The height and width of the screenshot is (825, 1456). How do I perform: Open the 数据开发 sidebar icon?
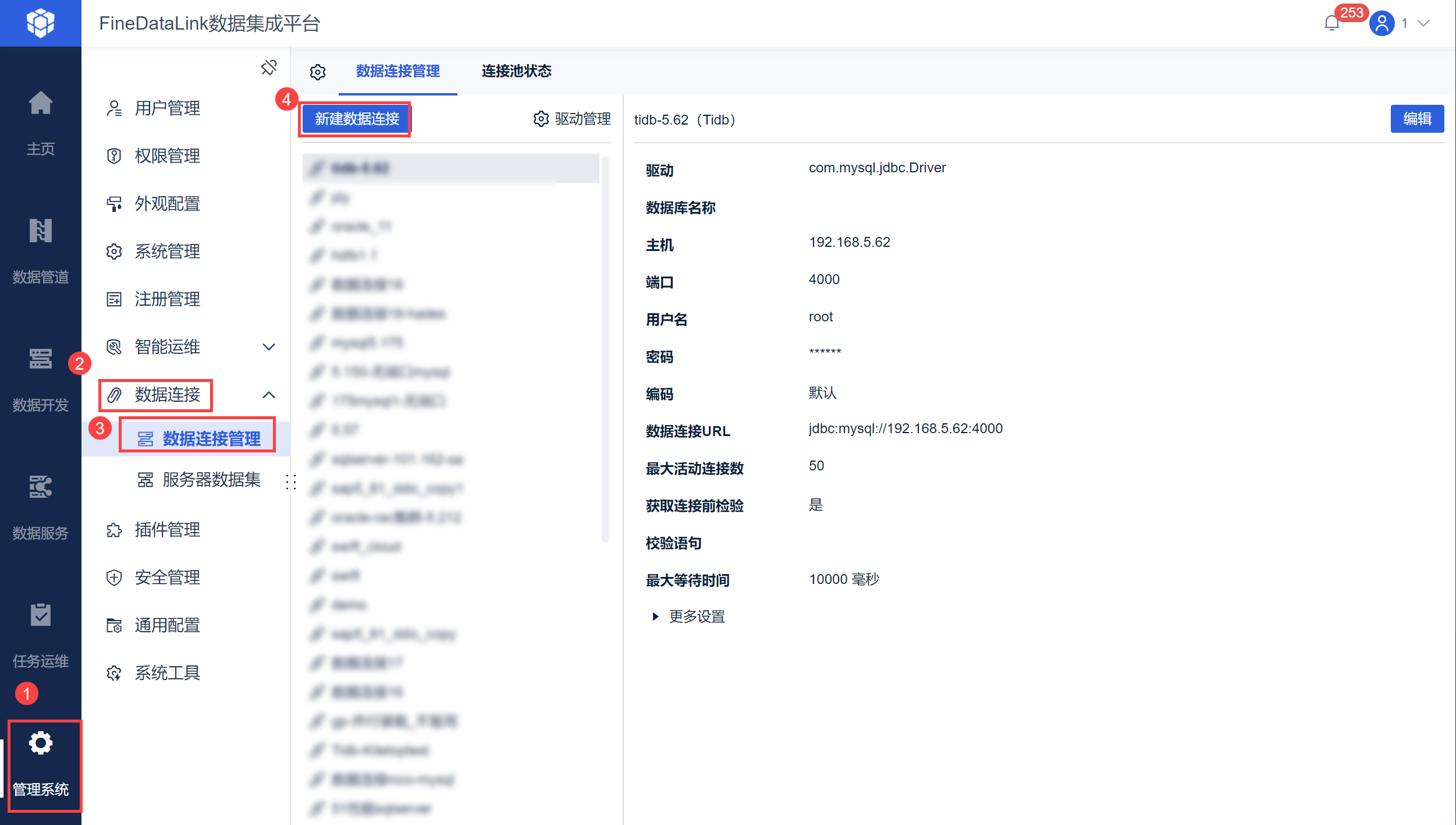[40, 360]
